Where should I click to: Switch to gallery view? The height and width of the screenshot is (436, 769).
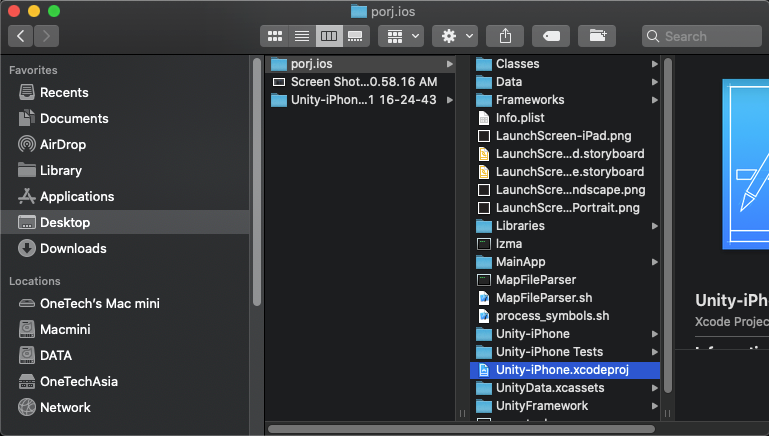pyautogui.click(x=356, y=36)
